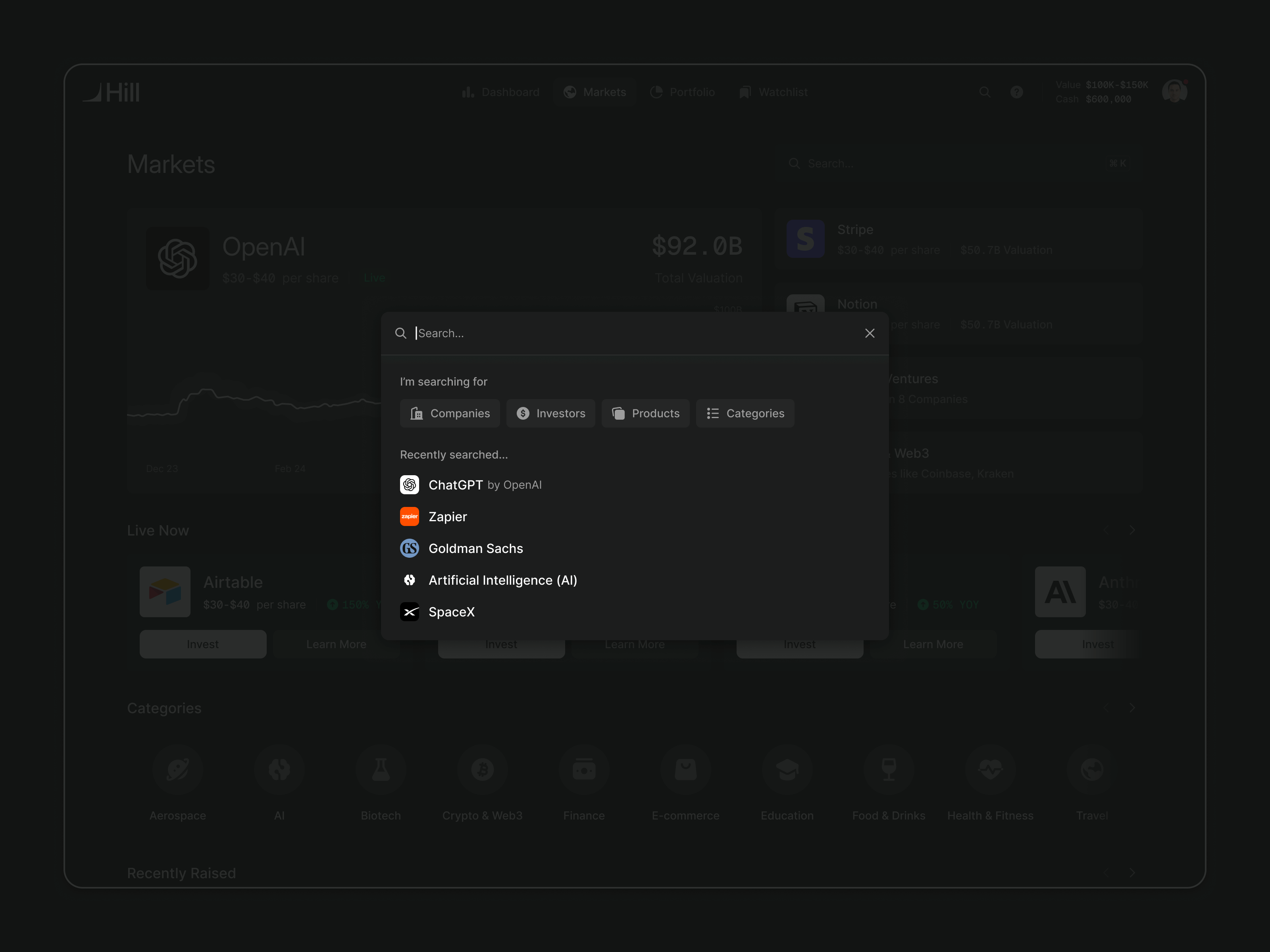Click the header search magnifier icon
Viewport: 1270px width, 952px height.
[985, 92]
